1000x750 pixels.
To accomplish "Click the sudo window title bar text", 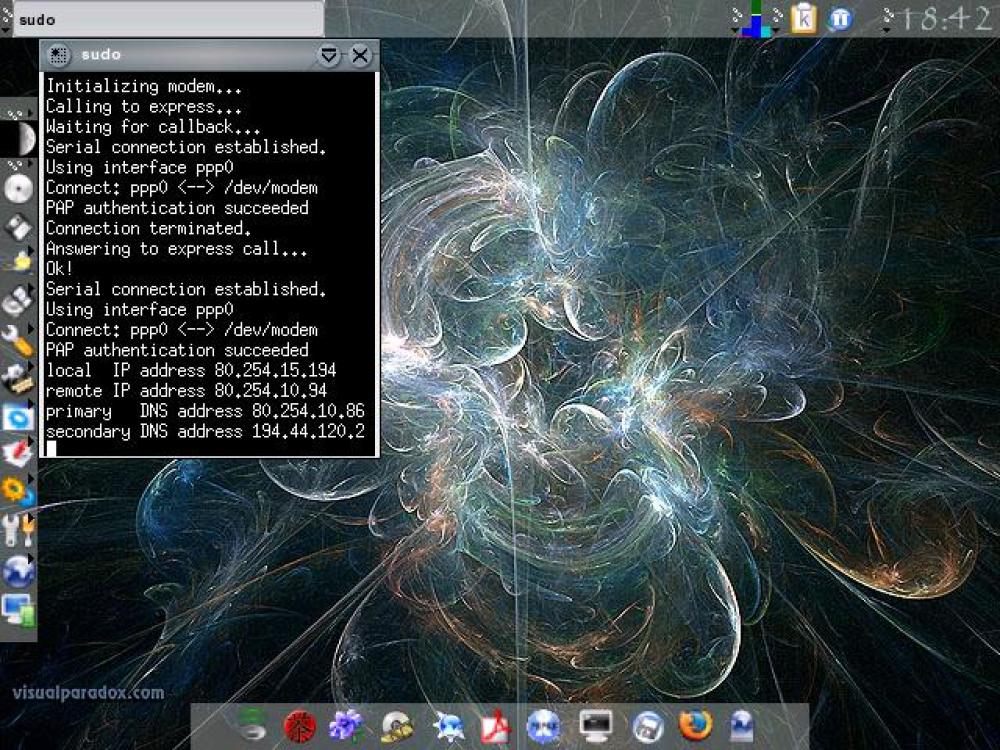I will (101, 55).
